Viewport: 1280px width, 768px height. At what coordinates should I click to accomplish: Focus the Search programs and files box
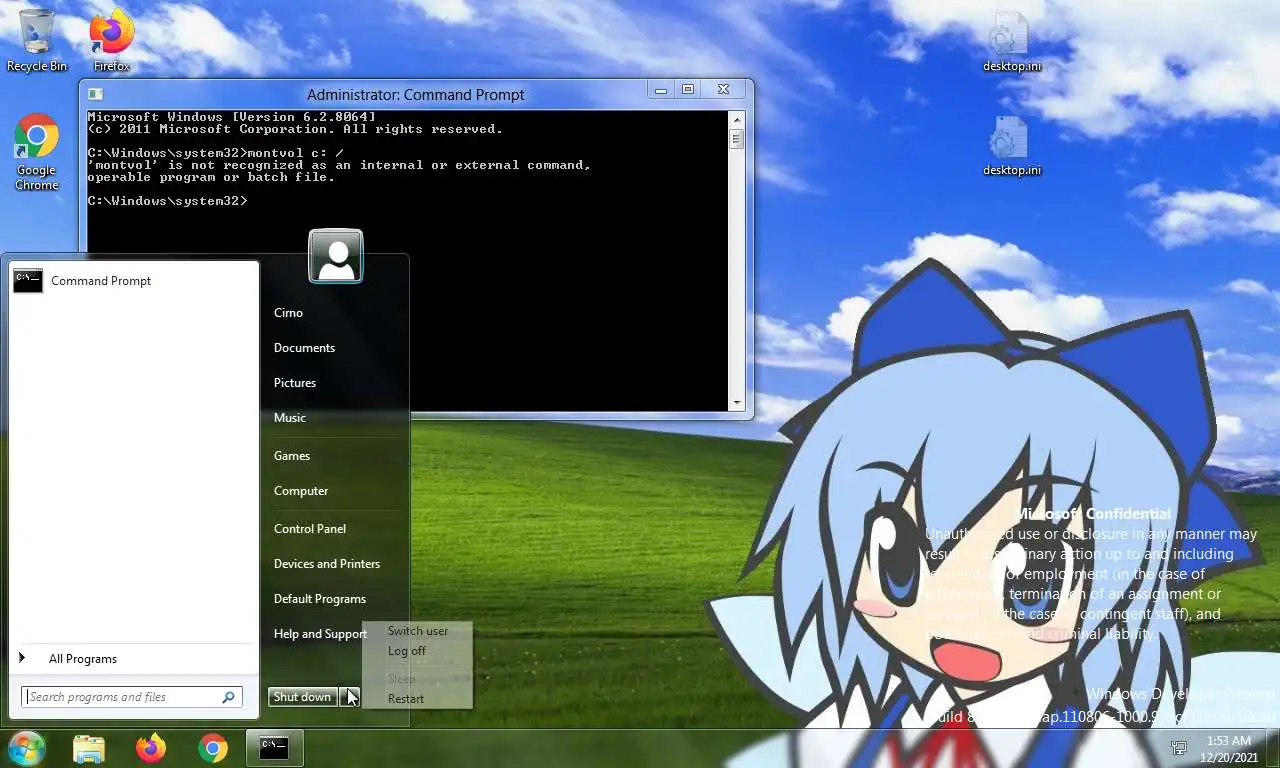[131, 697]
